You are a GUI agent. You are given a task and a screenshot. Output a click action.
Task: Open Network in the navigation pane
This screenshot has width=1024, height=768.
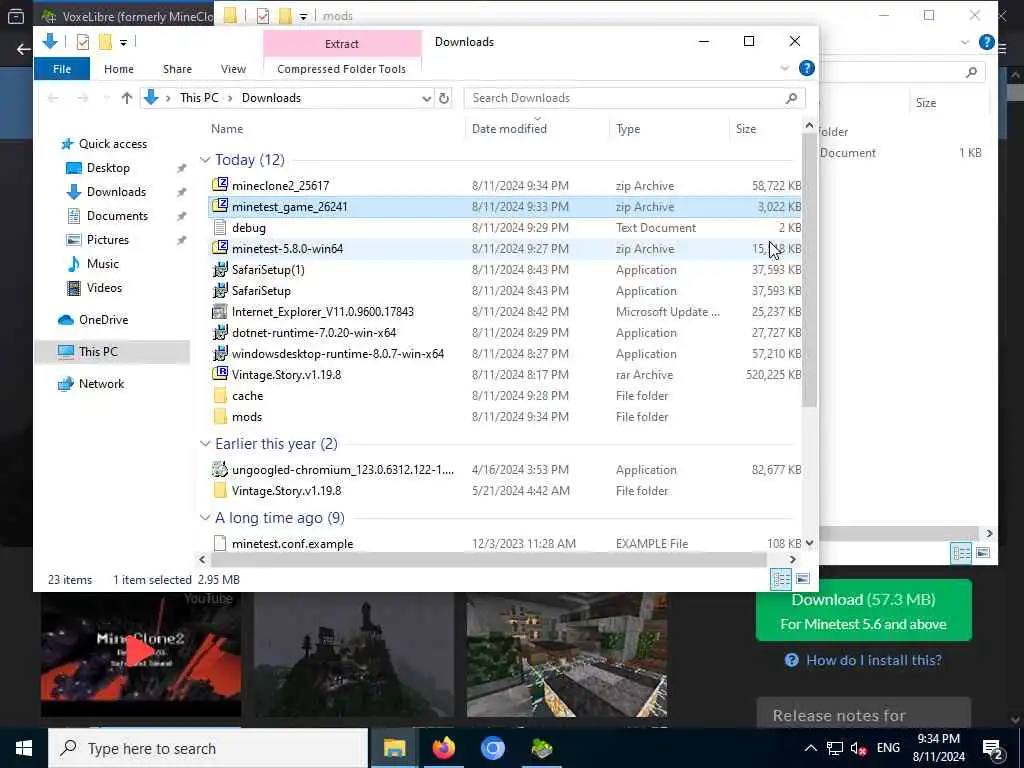pyautogui.click(x=101, y=384)
